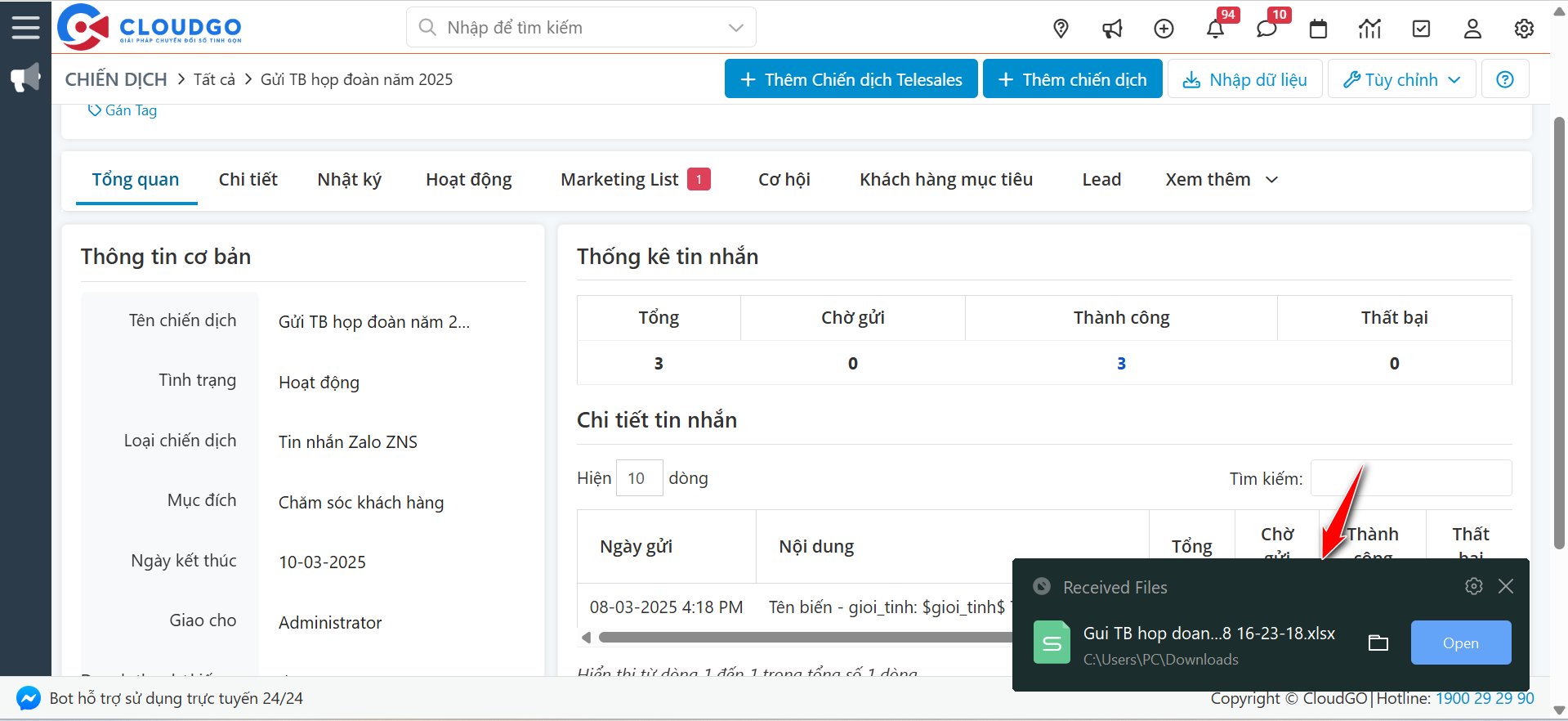Click Tất cả breadcrumb link

point(214,79)
